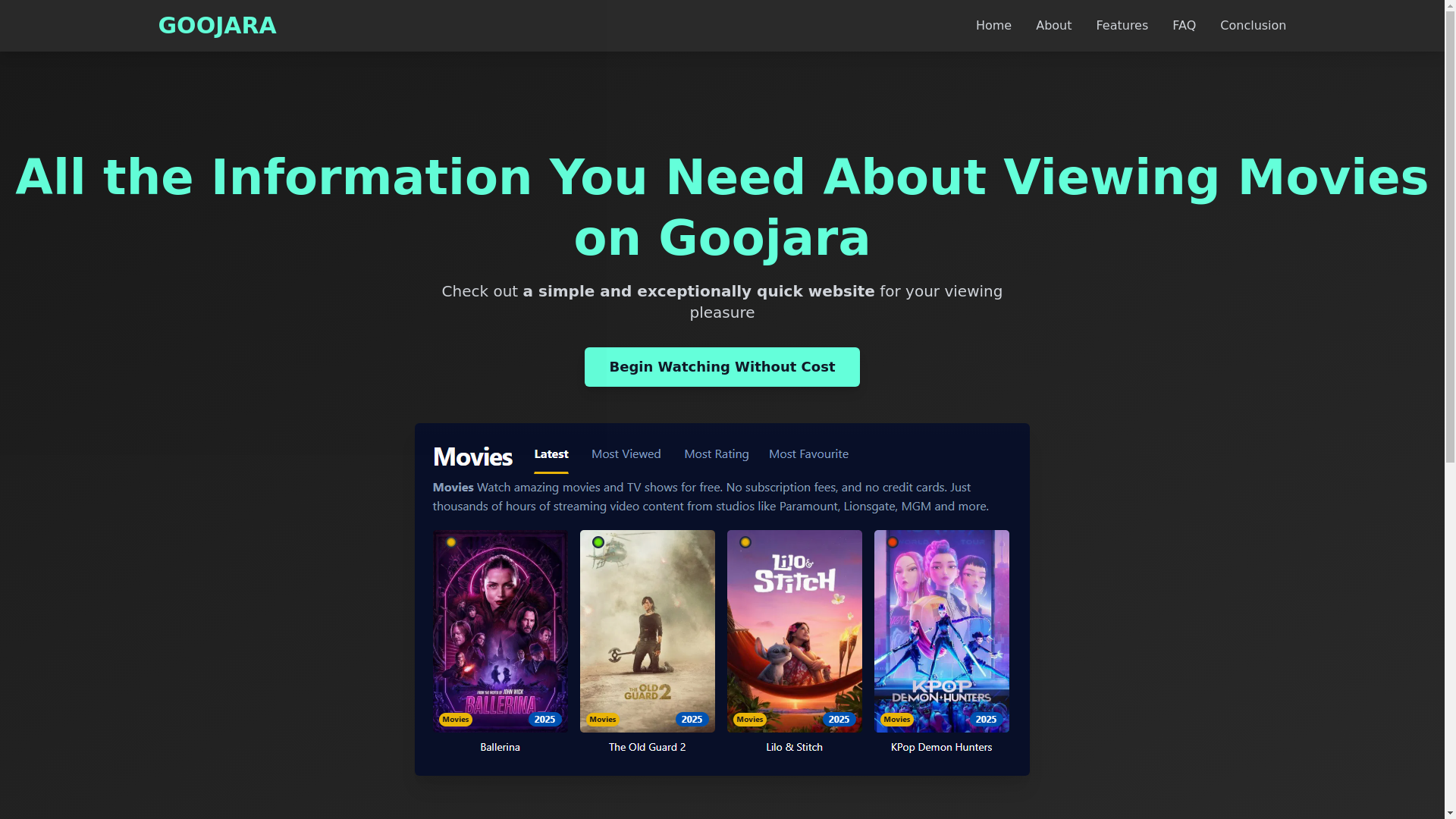Screen dimensions: 1456x819
Task: Open the Ballerina movie poster
Action: [500, 631]
